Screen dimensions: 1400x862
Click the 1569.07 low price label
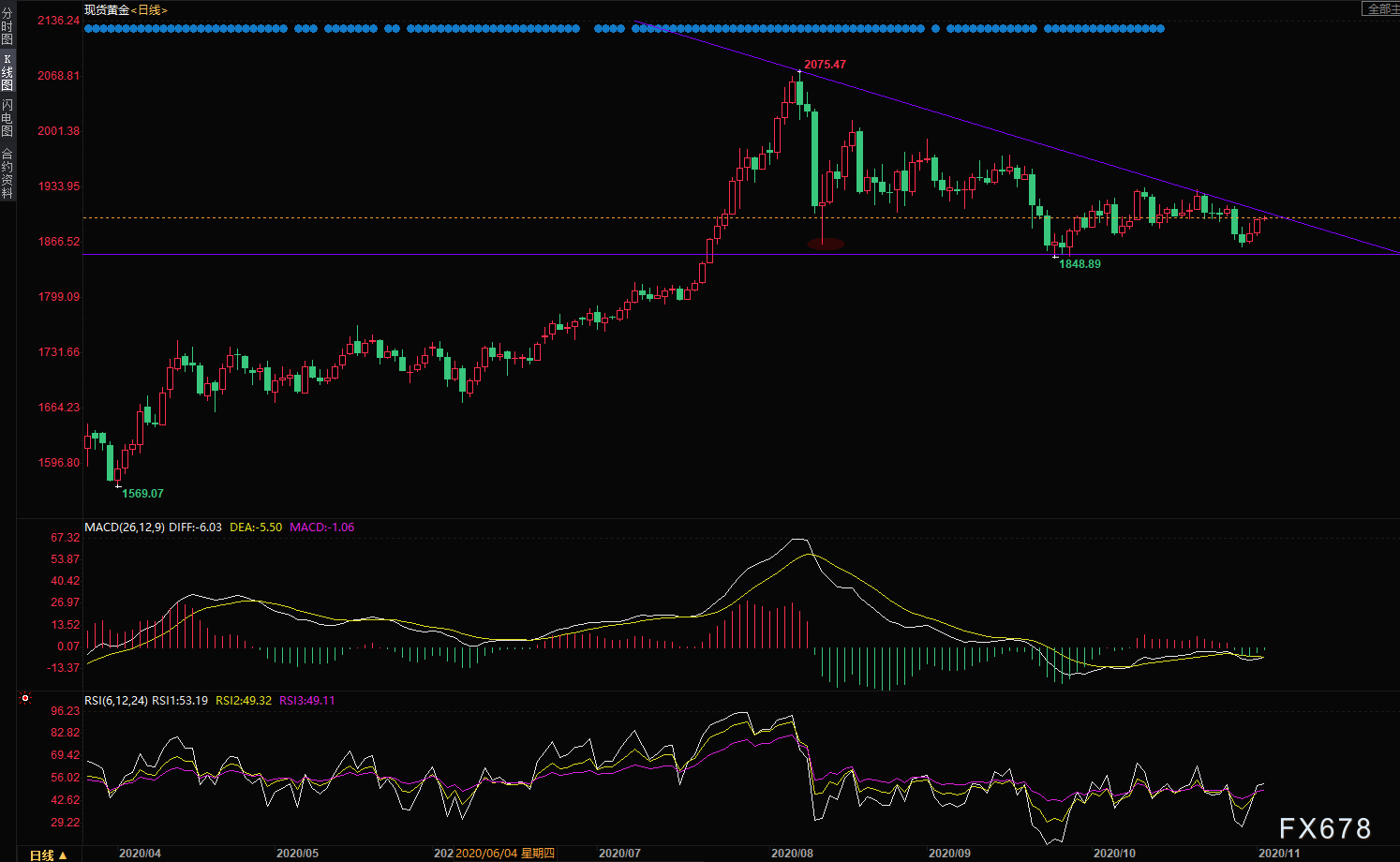coord(142,494)
